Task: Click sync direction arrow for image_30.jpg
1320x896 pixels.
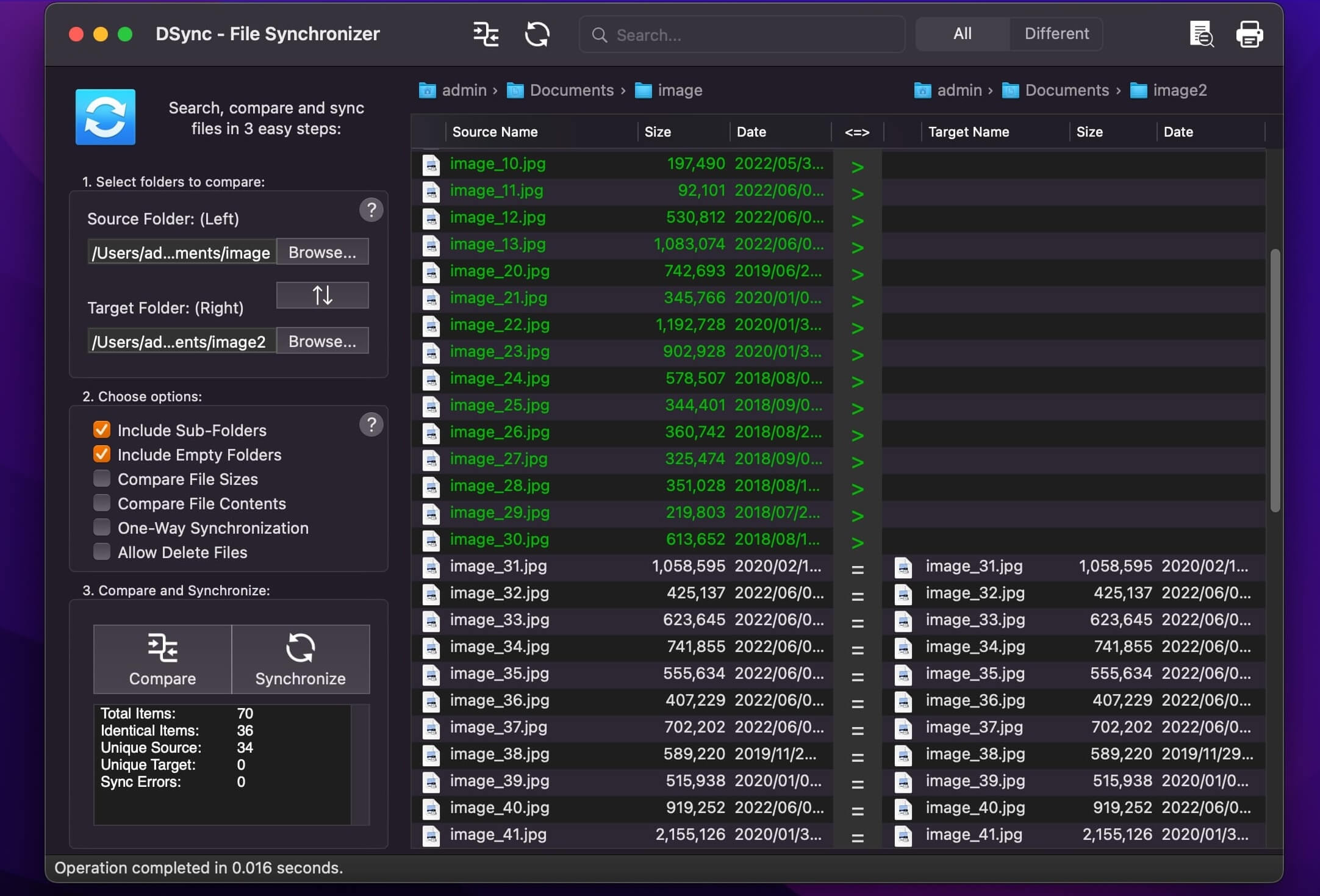Action: click(857, 542)
